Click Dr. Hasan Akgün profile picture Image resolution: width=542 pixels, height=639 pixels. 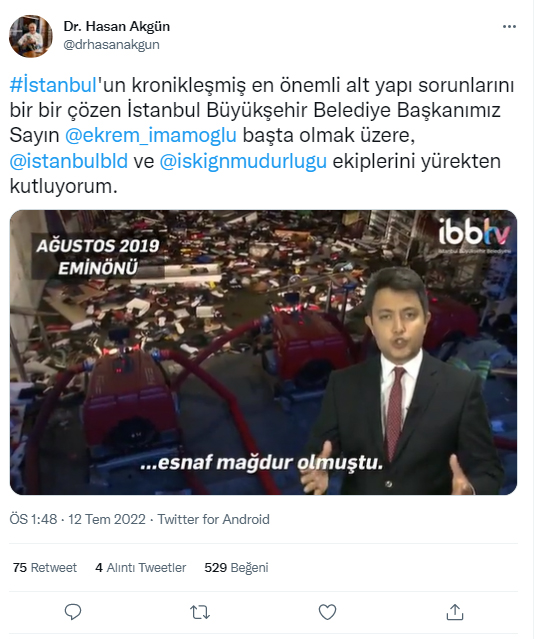[x=31, y=36]
